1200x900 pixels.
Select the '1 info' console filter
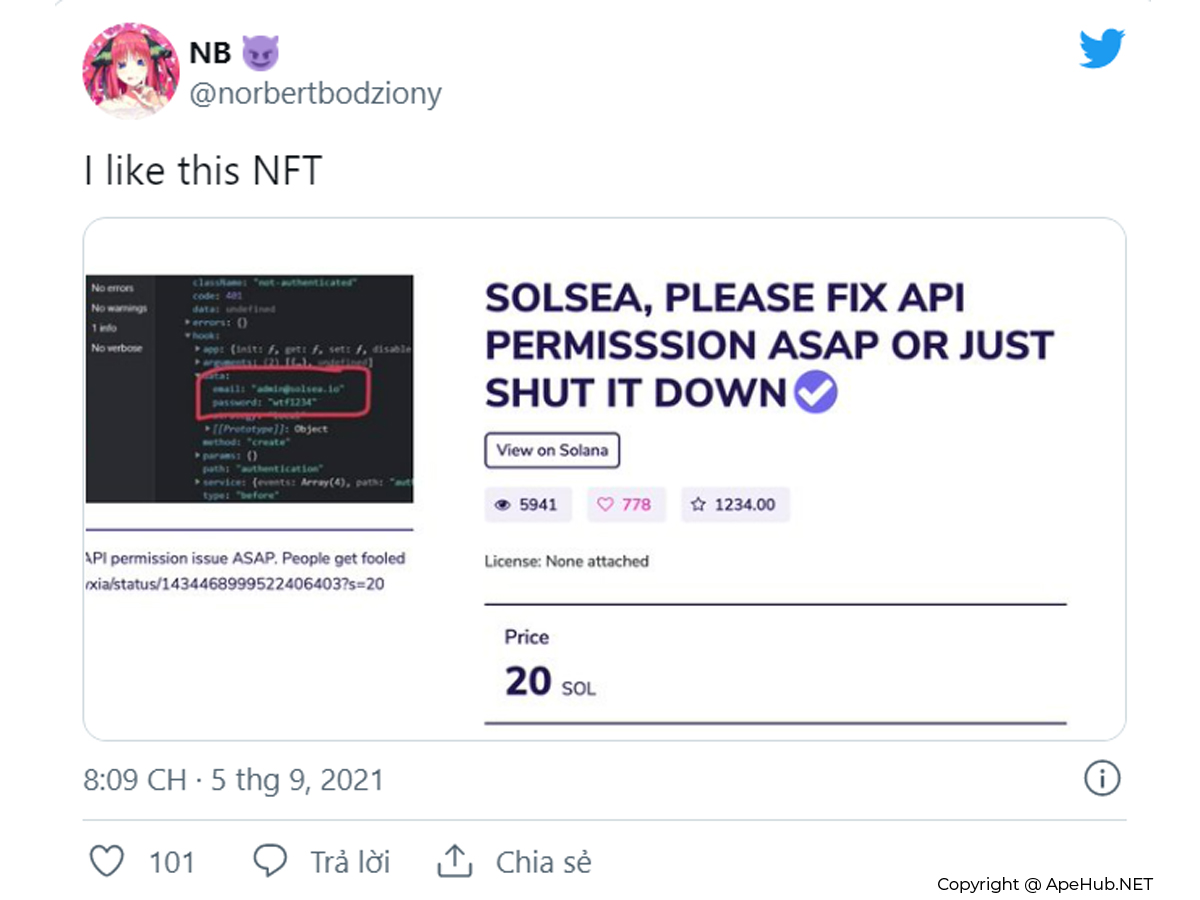(105, 328)
